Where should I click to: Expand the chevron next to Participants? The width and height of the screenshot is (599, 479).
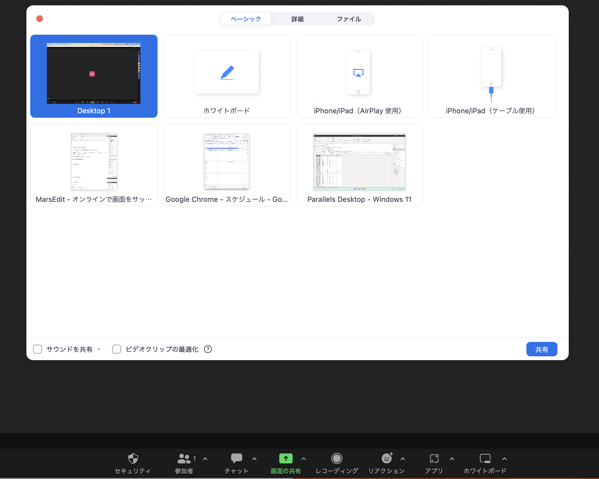205,459
